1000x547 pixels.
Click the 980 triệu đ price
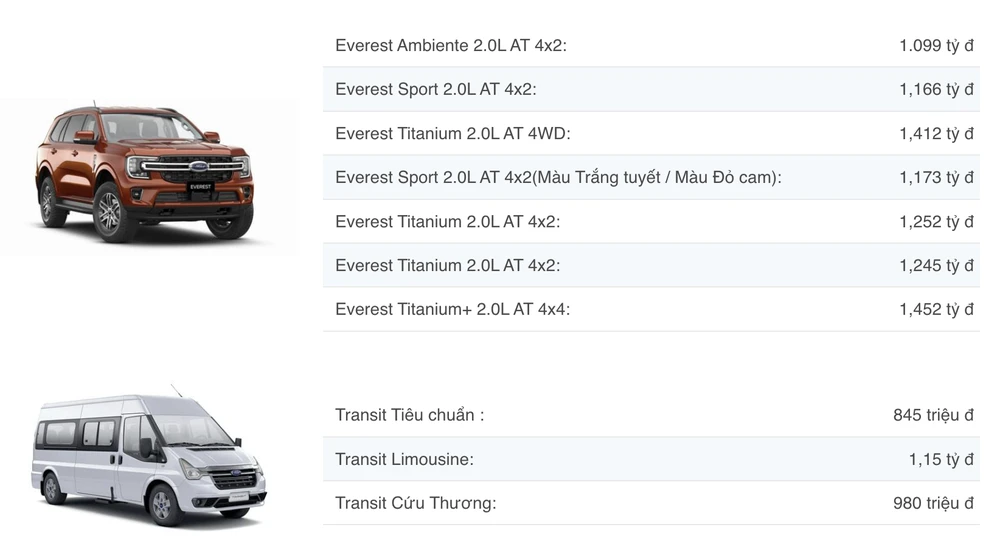(x=933, y=503)
